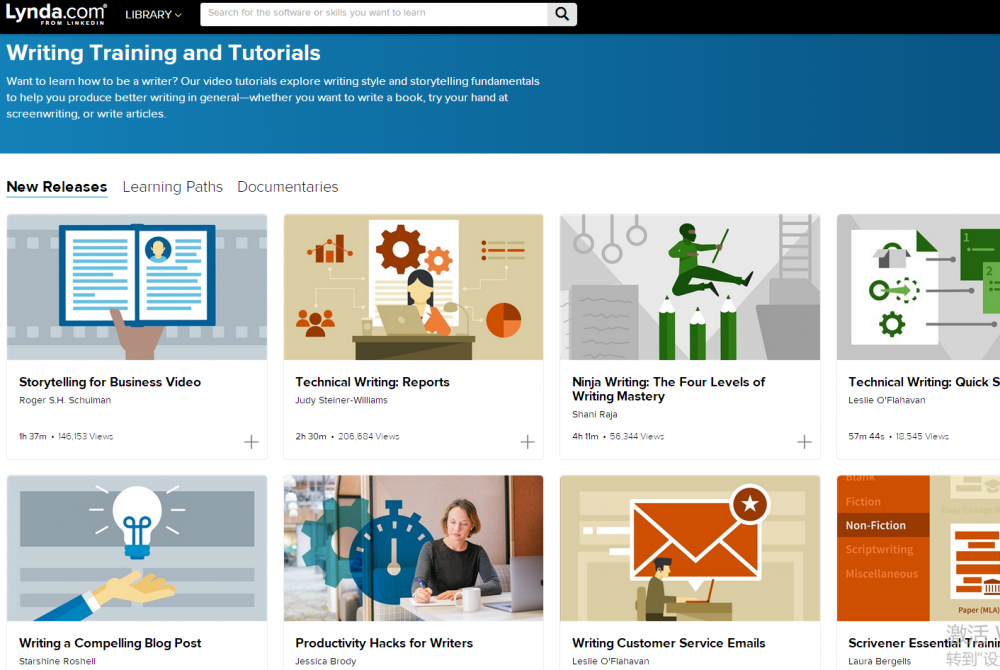Viewport: 1000px width, 670px height.
Task: Click the magnifying glass search button
Action: (562, 14)
